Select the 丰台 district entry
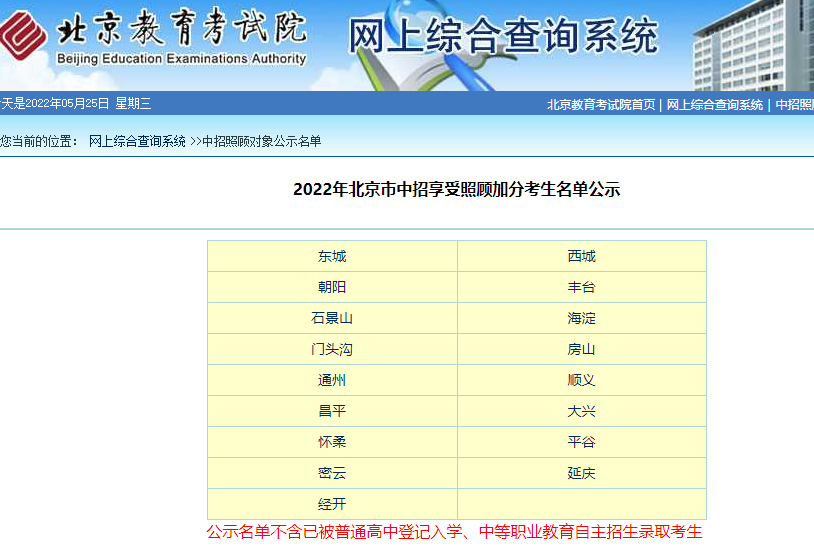Image resolution: width=814 pixels, height=550 pixels. 581,287
